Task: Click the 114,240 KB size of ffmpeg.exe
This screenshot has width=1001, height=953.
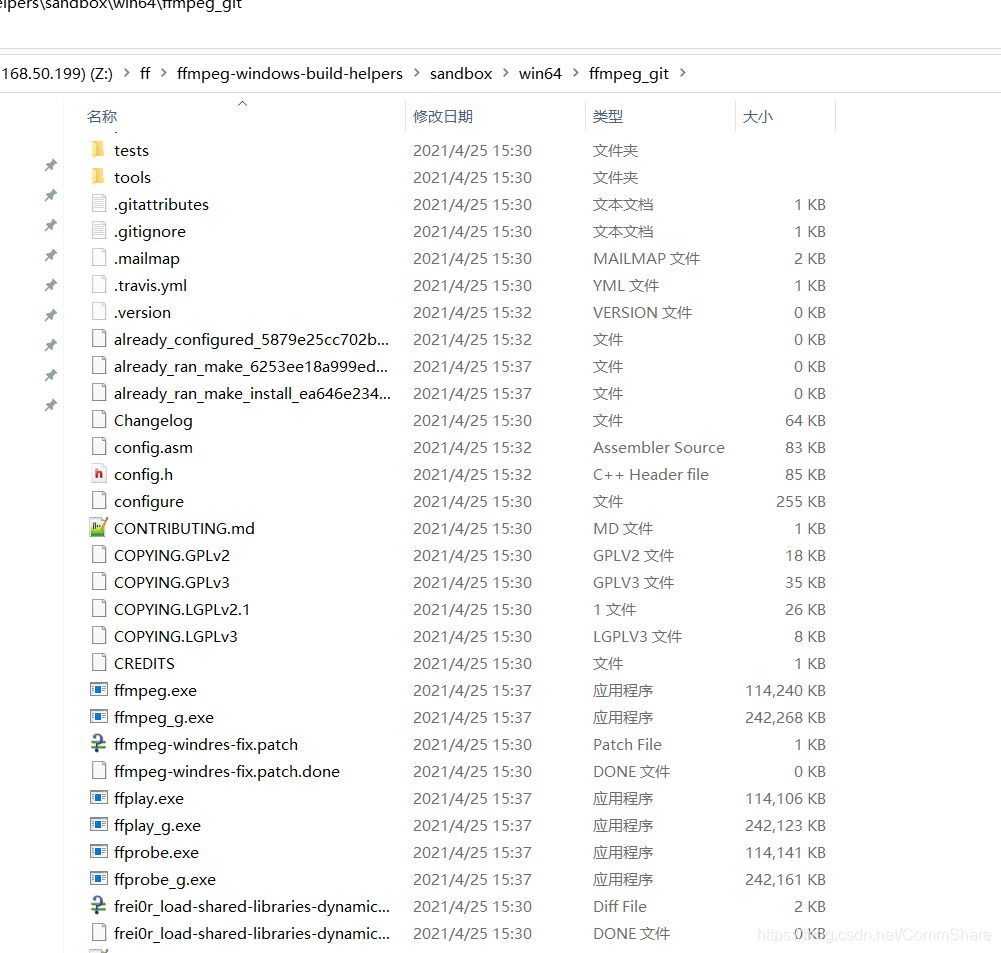Action: 785,691
